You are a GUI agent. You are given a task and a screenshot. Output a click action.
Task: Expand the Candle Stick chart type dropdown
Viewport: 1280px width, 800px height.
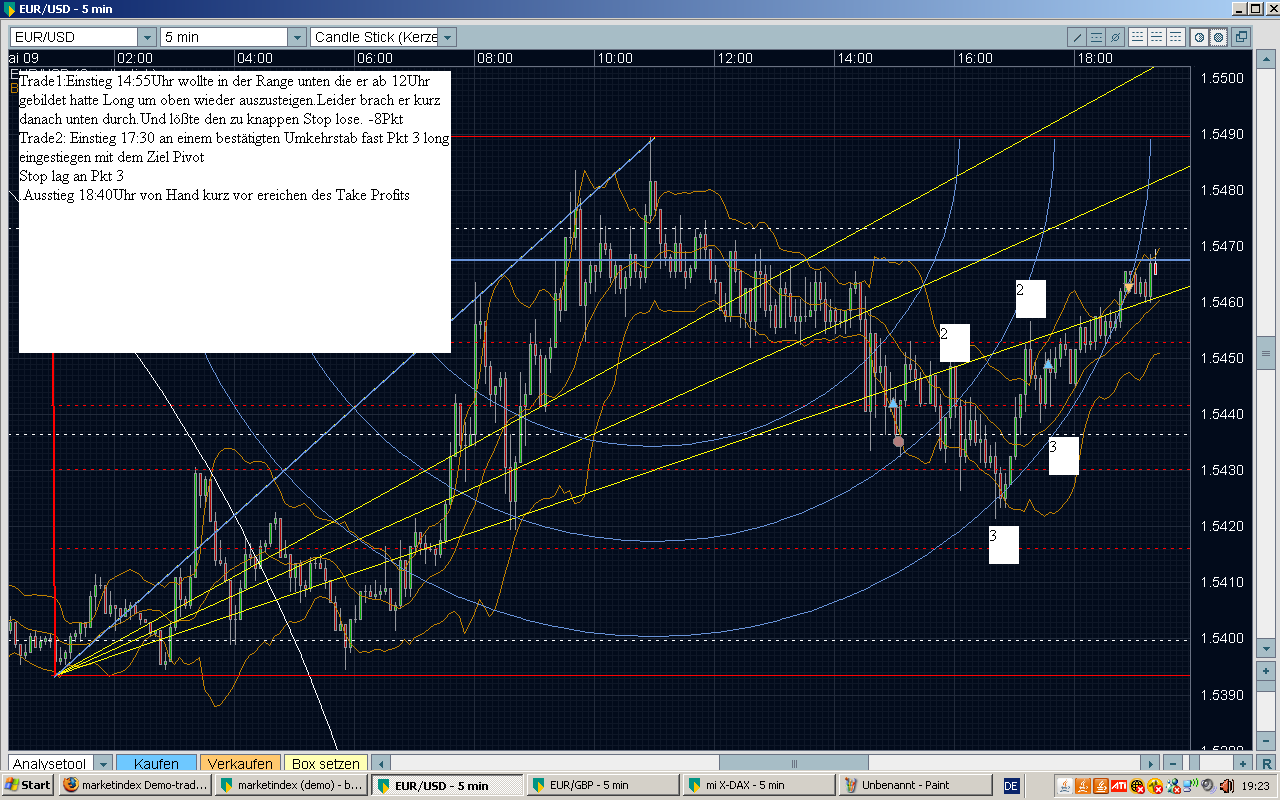tap(447, 37)
